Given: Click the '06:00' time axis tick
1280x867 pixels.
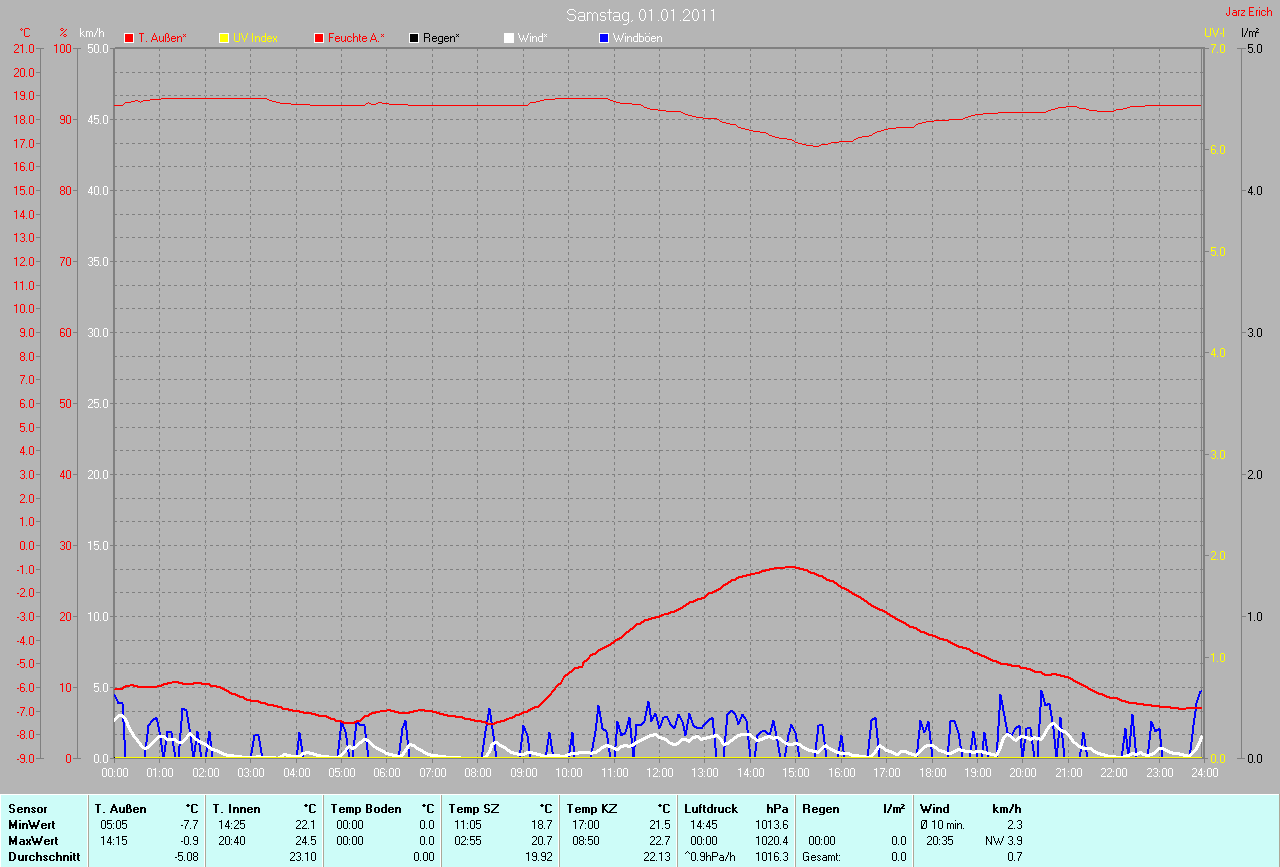Looking at the screenshot, I should click(387, 773).
